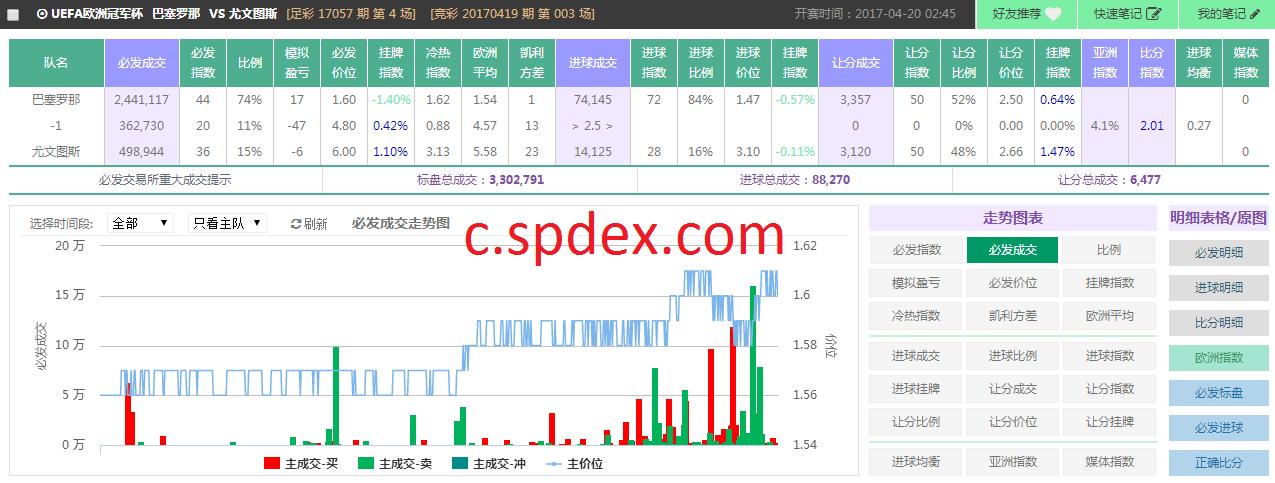Select 模拟盈亏 chart button
The width and height of the screenshot is (1275, 483).
(x=916, y=283)
